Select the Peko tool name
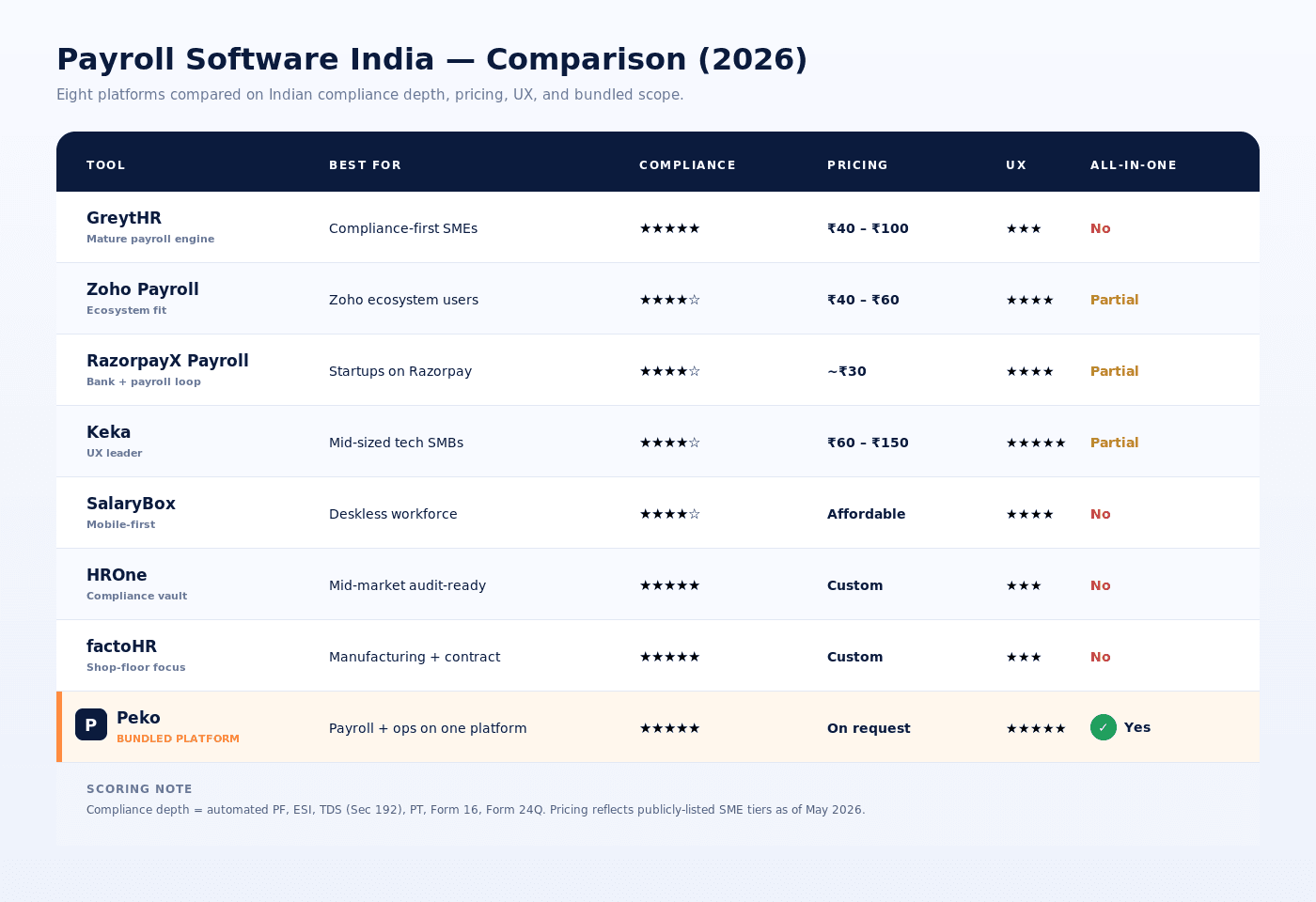 point(138,718)
